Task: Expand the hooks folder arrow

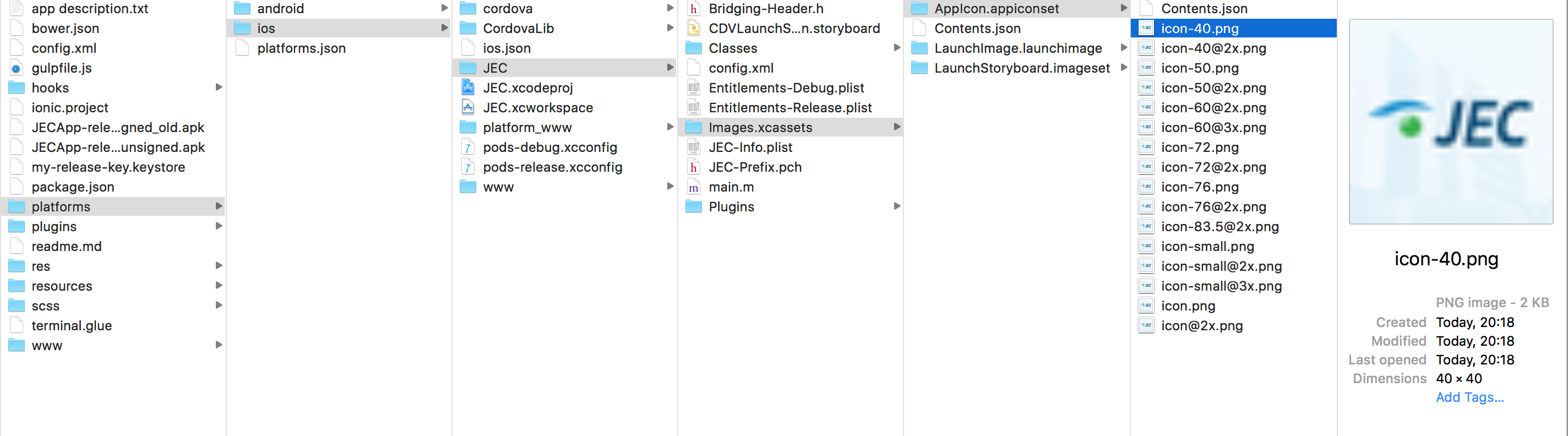Action: click(219, 88)
